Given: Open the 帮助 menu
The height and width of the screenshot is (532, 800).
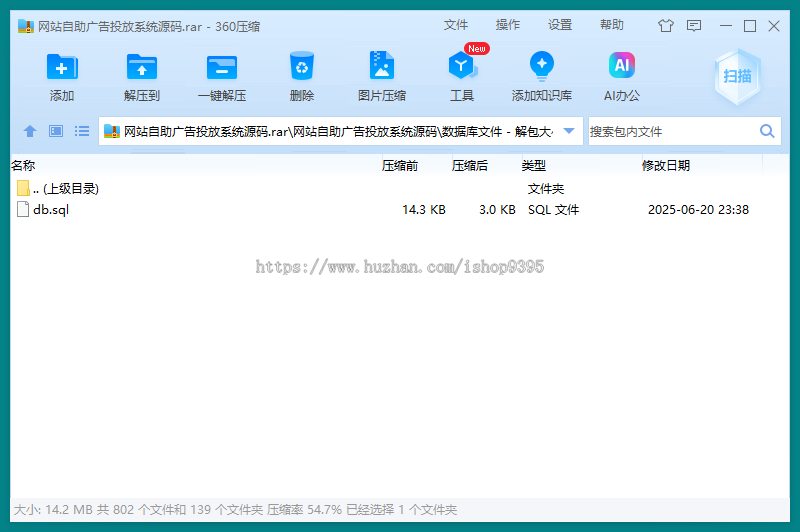Looking at the screenshot, I should point(612,24).
